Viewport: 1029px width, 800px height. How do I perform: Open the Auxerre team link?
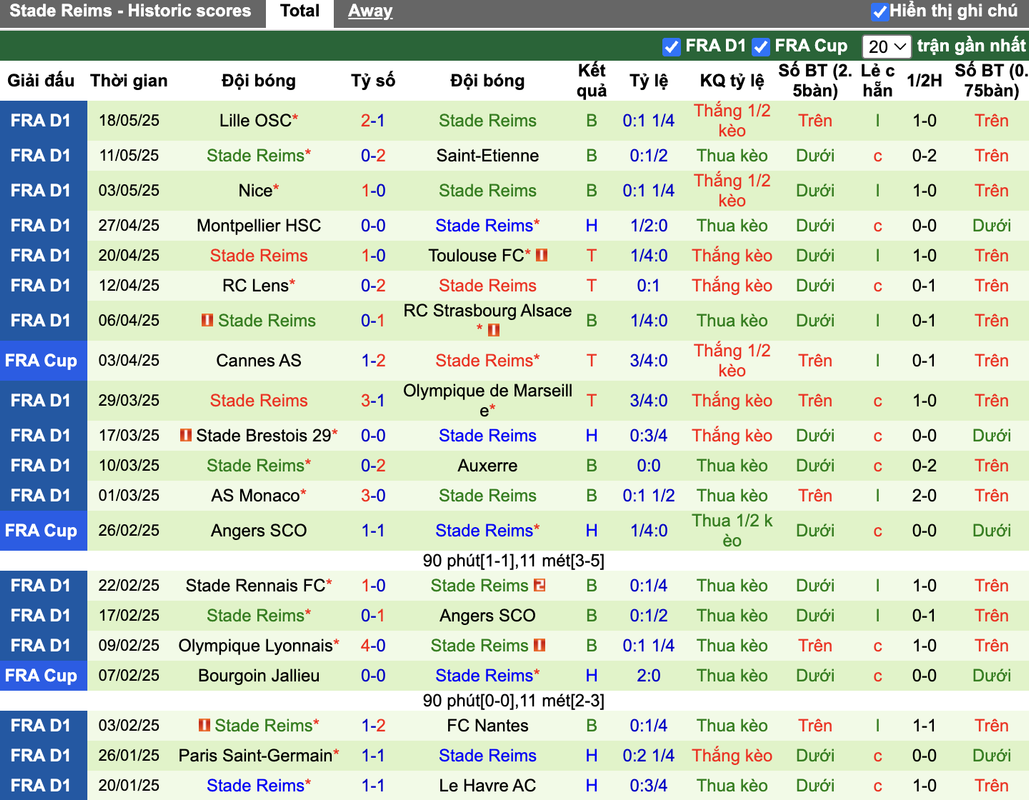(x=488, y=465)
